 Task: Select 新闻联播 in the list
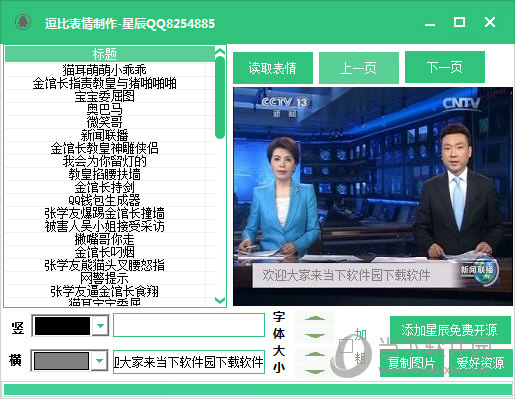tap(104, 135)
